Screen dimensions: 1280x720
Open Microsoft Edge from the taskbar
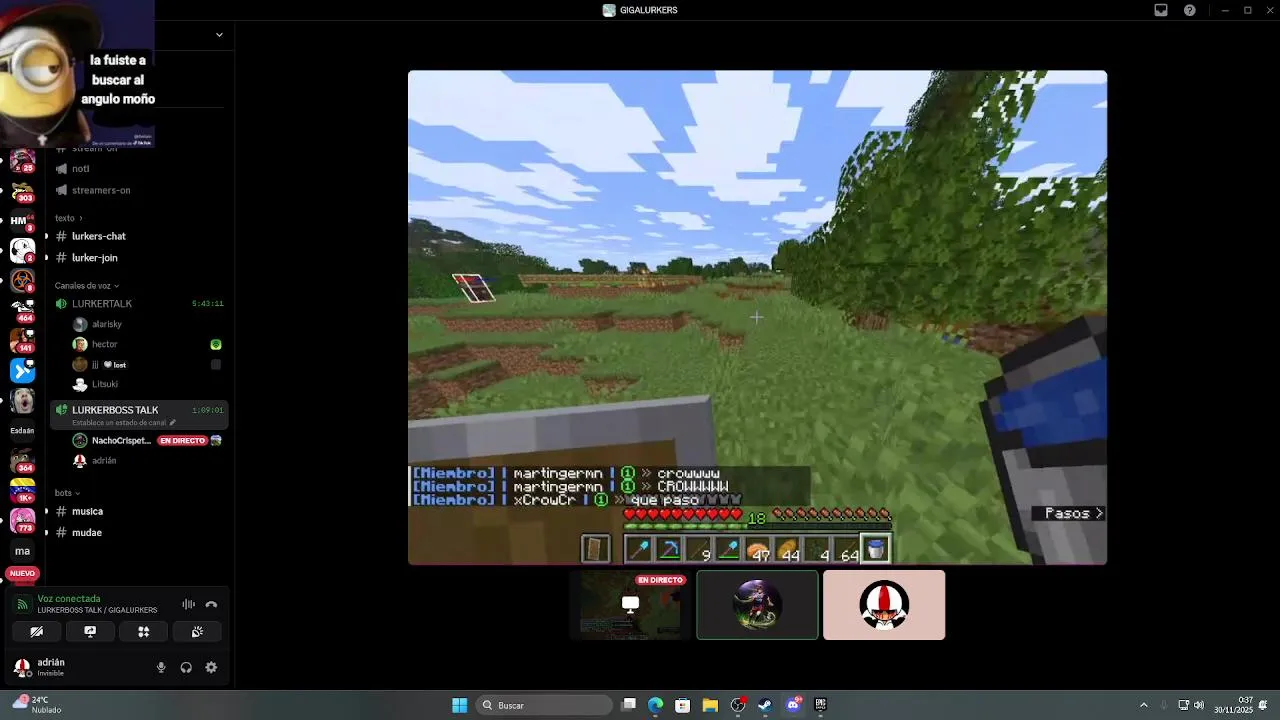coord(656,705)
